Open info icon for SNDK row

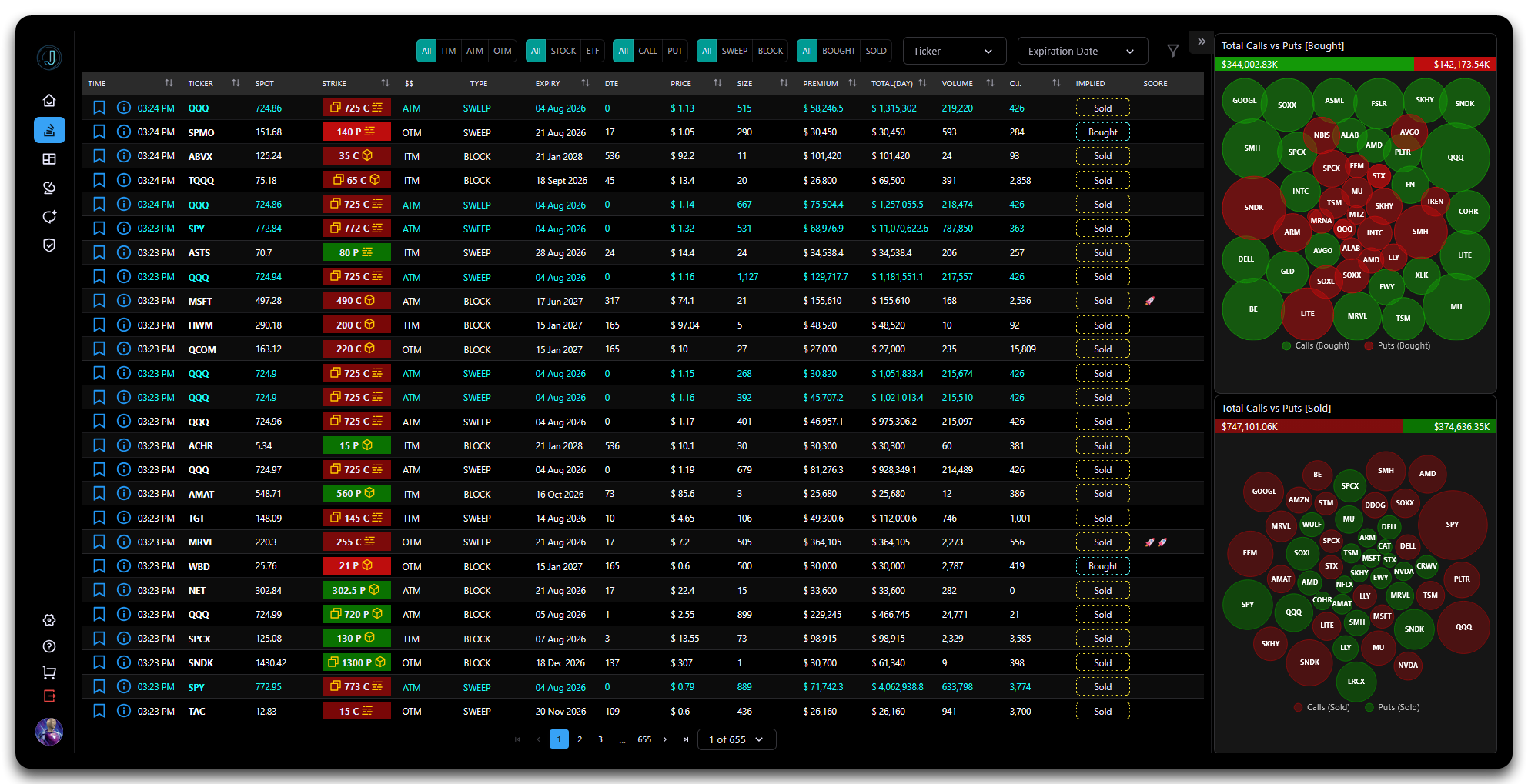(123, 662)
